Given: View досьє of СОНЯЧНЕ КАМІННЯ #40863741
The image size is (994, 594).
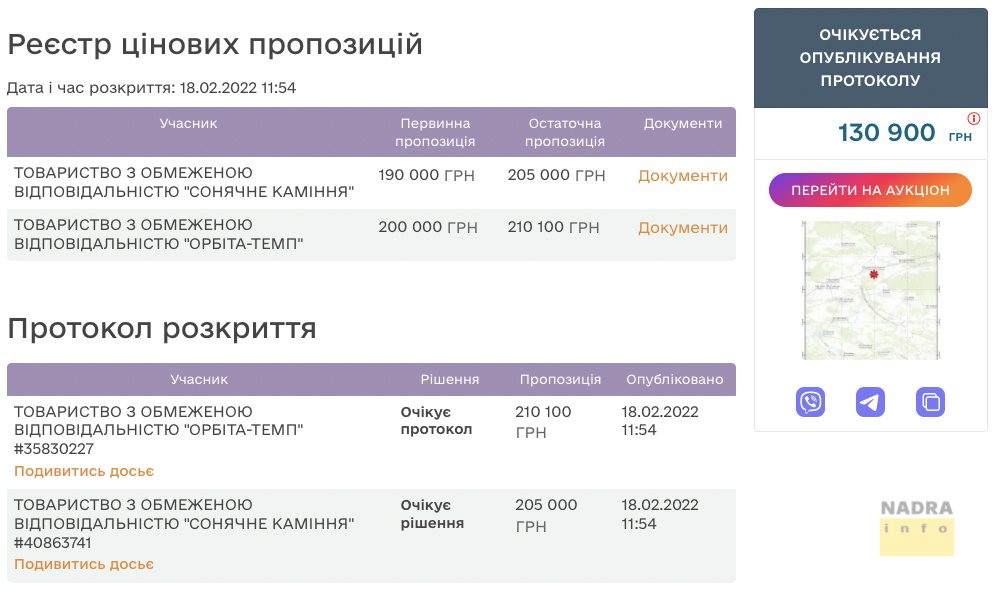Looking at the screenshot, I should click(x=84, y=564).
